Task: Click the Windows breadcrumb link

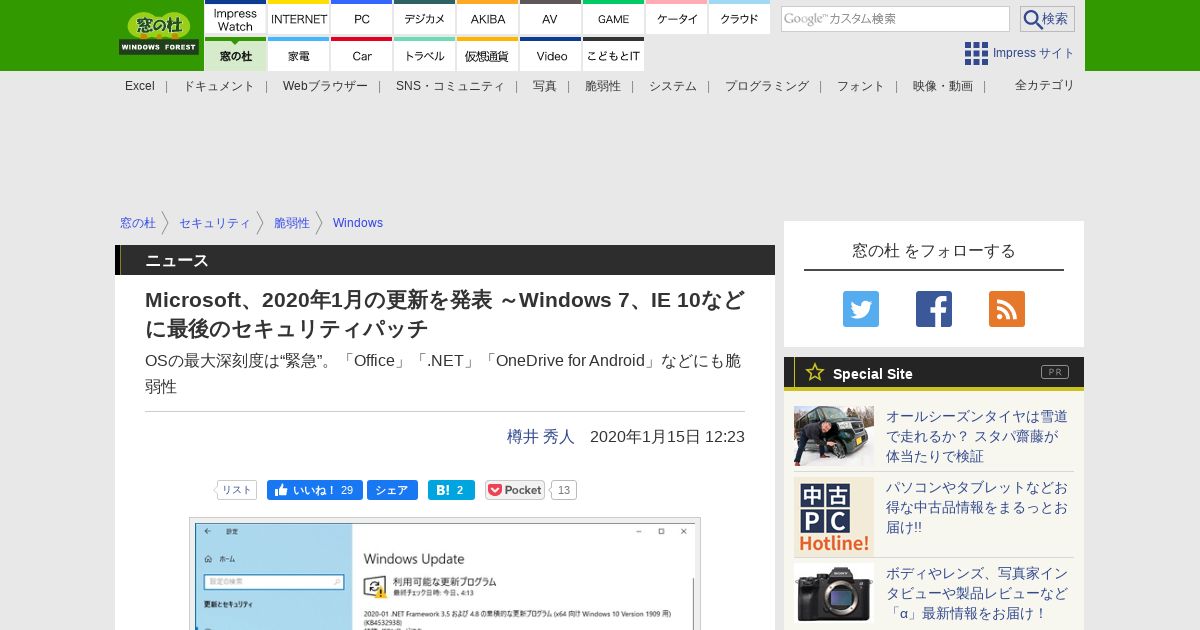Action: (358, 223)
